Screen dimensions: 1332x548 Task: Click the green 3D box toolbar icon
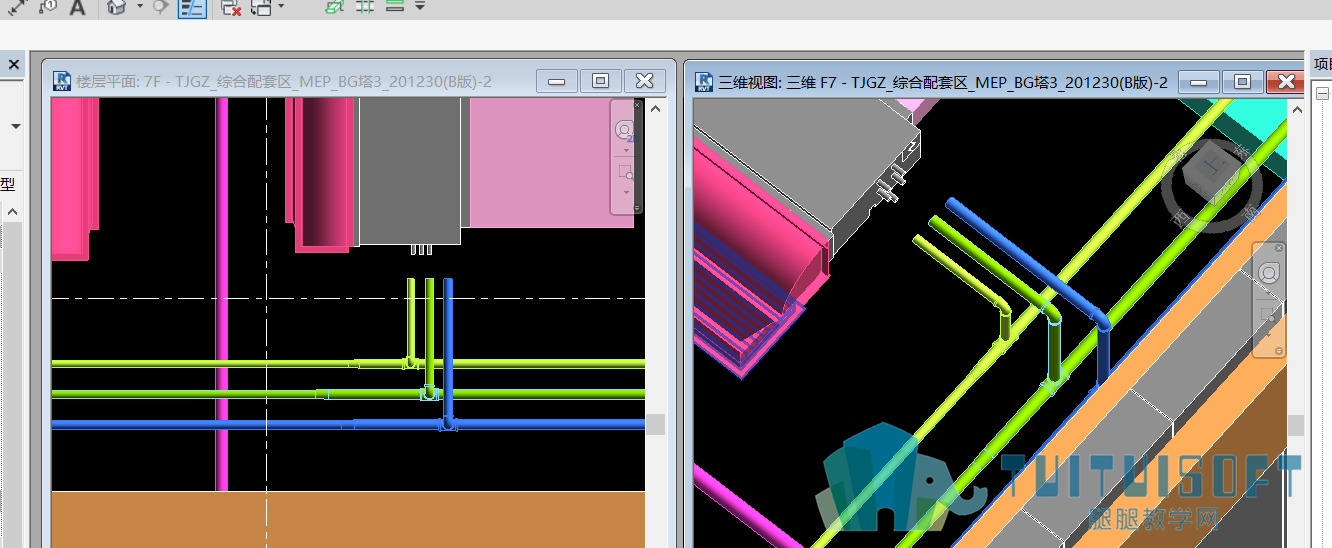coord(335,6)
